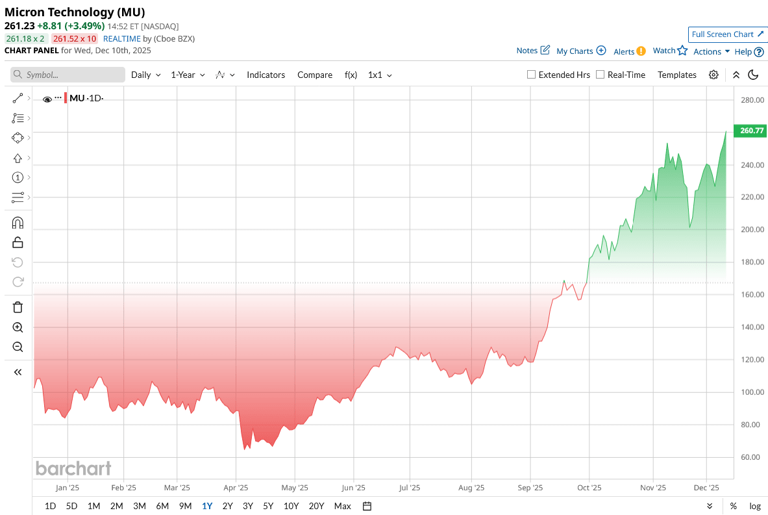
Task: Switch to dark mode via moon icon
Action: pos(753,75)
